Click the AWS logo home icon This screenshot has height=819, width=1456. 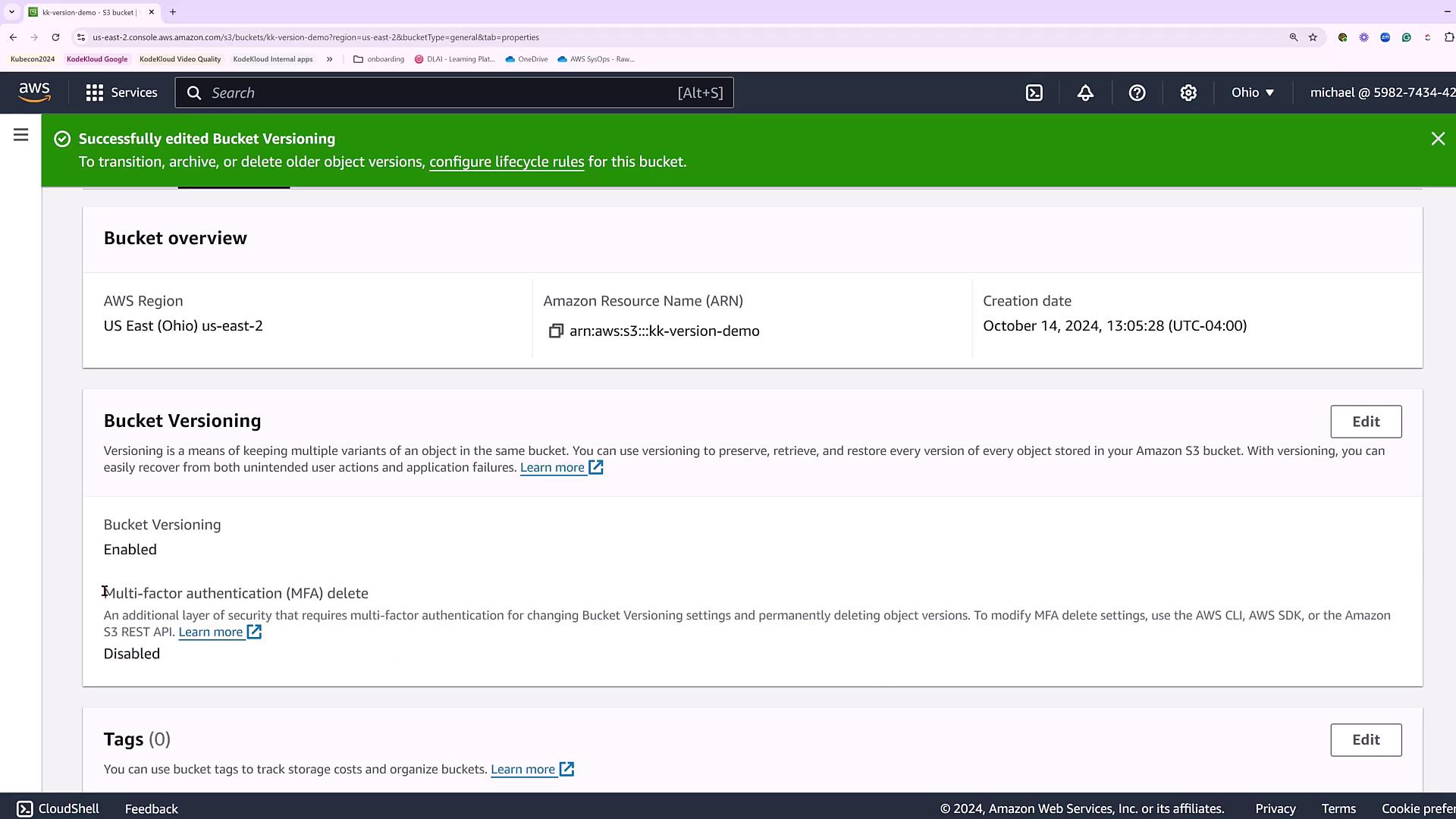coord(35,93)
